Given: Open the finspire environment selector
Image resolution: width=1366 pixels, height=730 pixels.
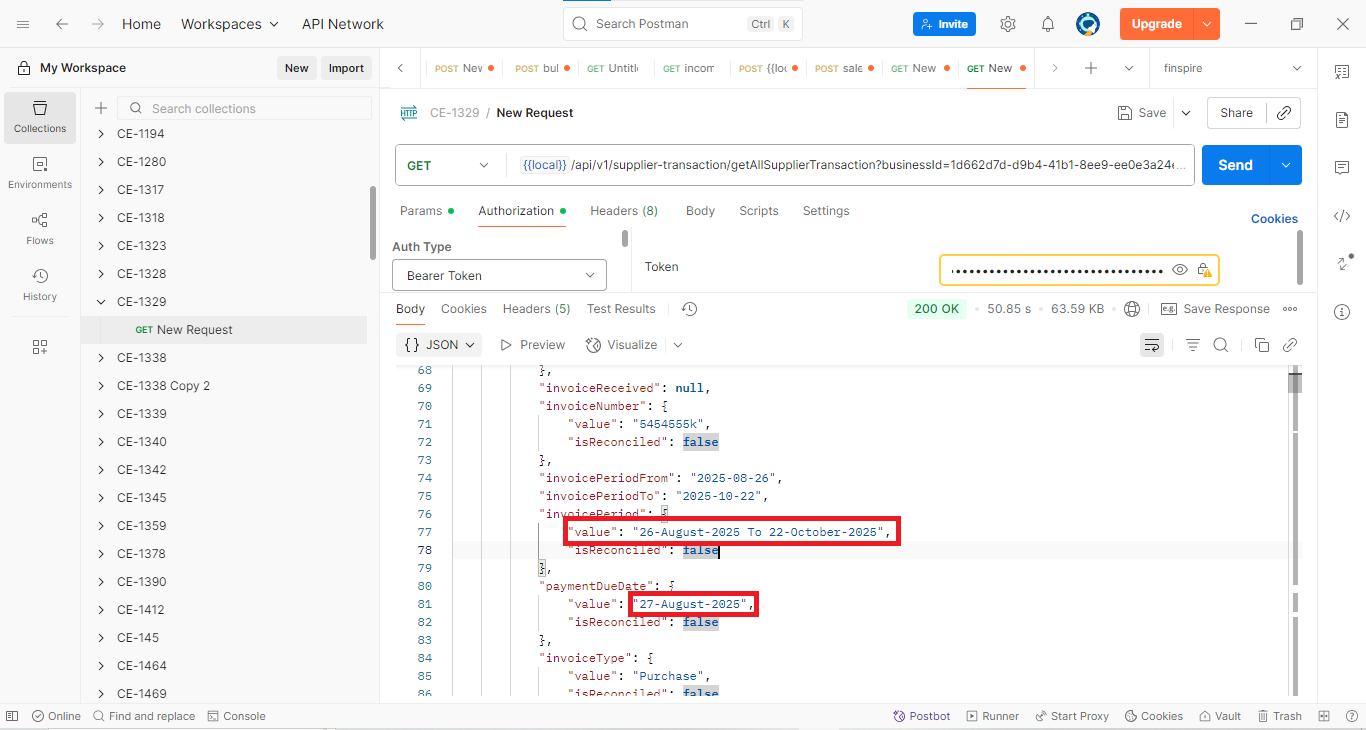Looking at the screenshot, I should [1232, 68].
